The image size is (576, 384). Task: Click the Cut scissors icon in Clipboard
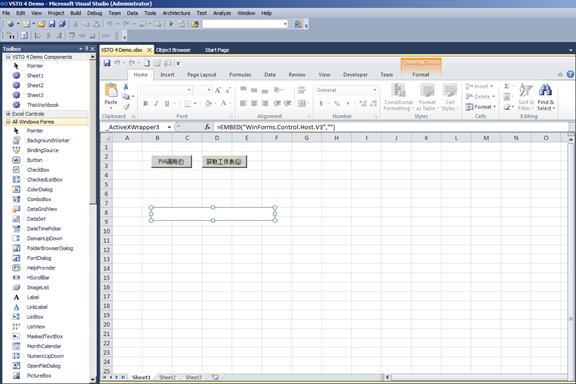pos(126,87)
